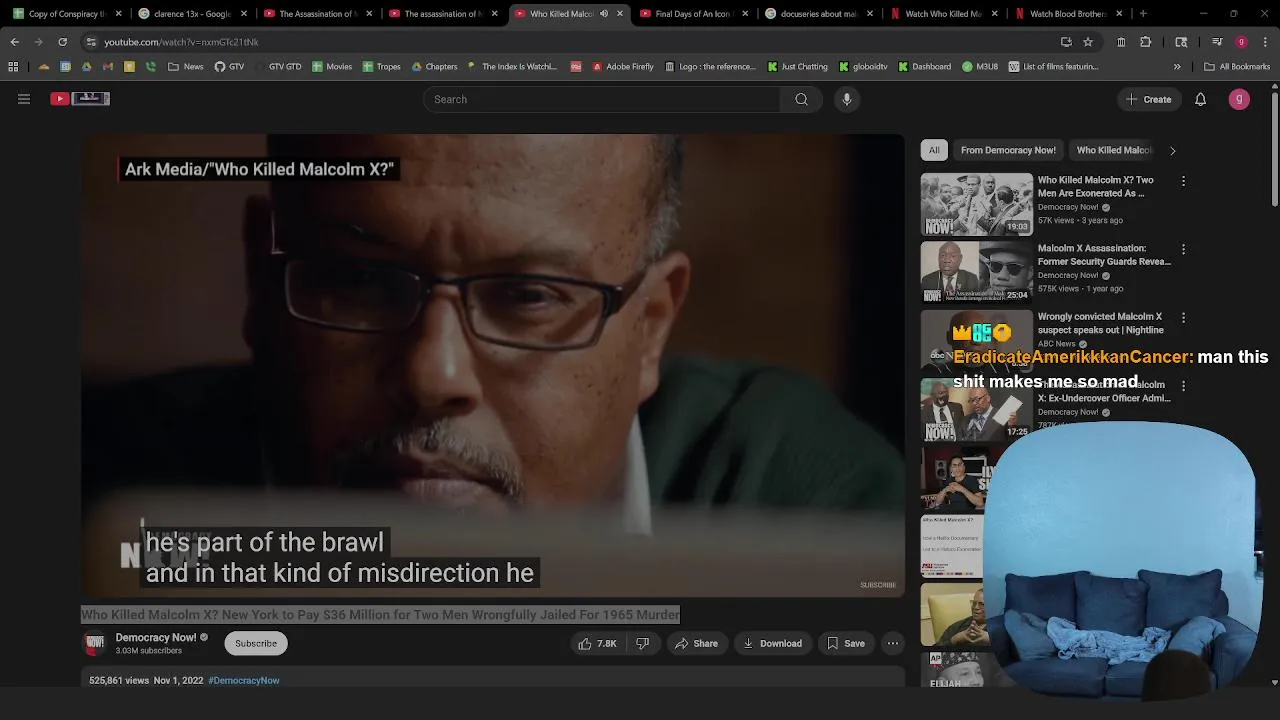Bookmark this page with the star
1280x720 pixels.
1088,42
